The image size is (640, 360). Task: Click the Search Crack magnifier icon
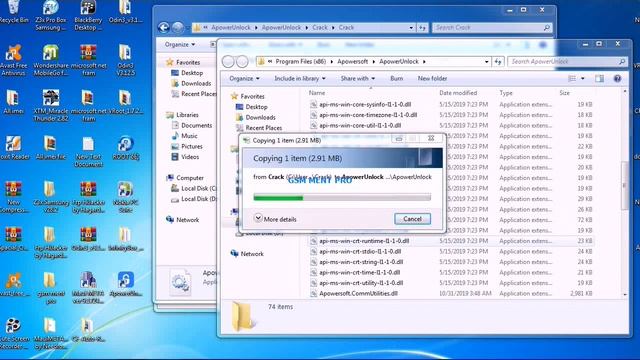[x=547, y=27]
